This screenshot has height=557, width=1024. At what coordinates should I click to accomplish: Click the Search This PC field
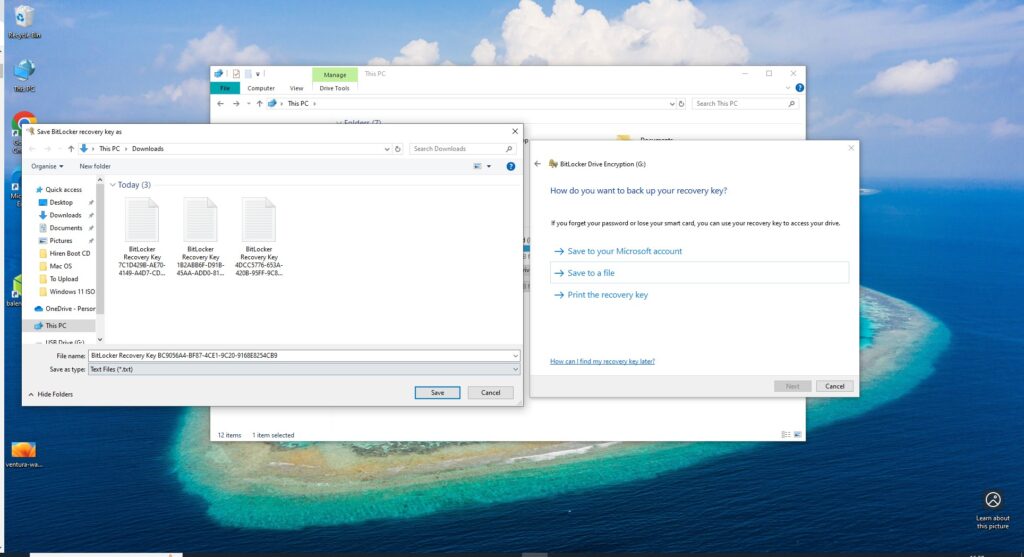click(746, 104)
